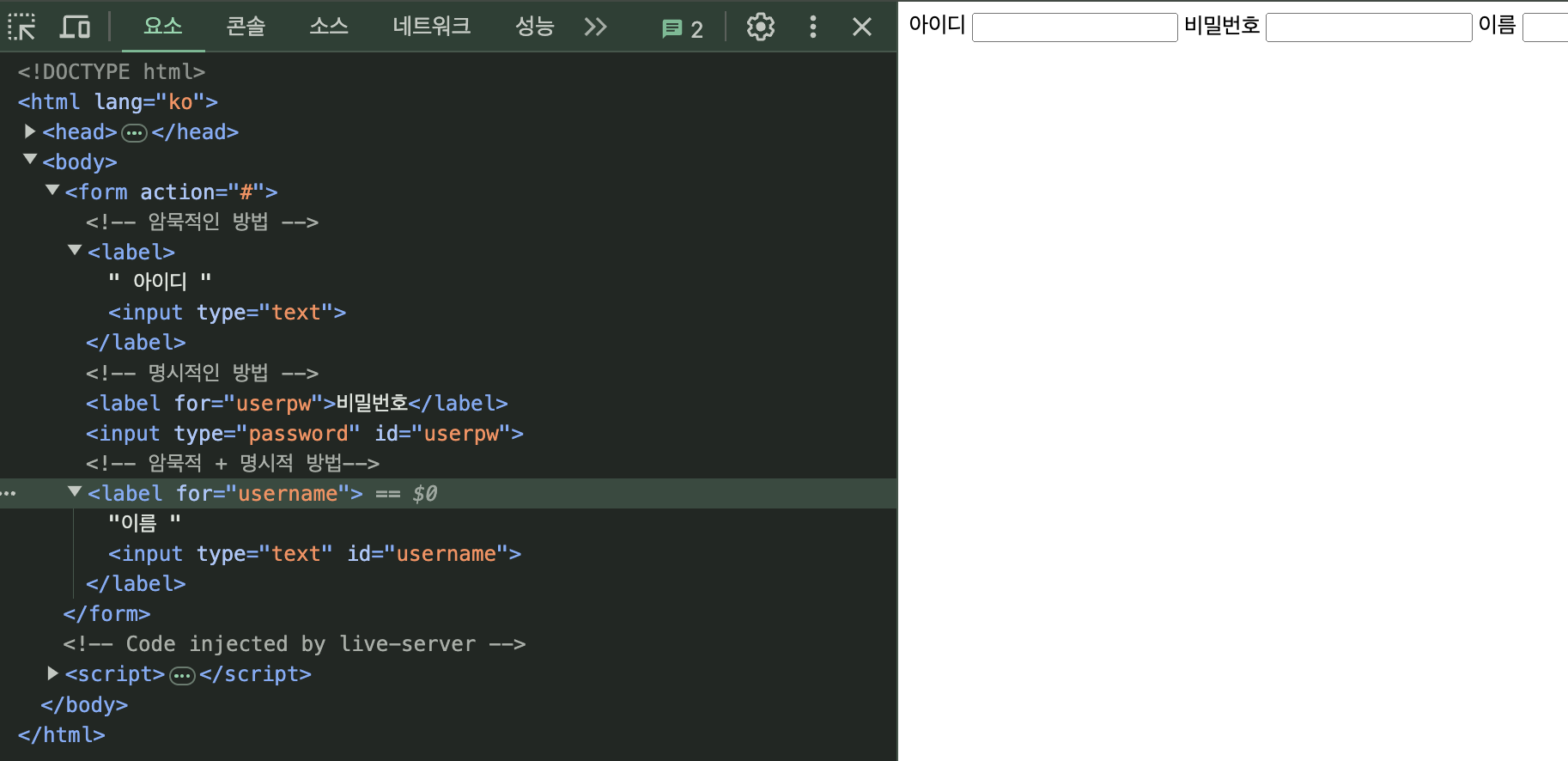The image size is (1568, 761).
Task: Click the ellipsis badge in head
Action: tap(134, 133)
